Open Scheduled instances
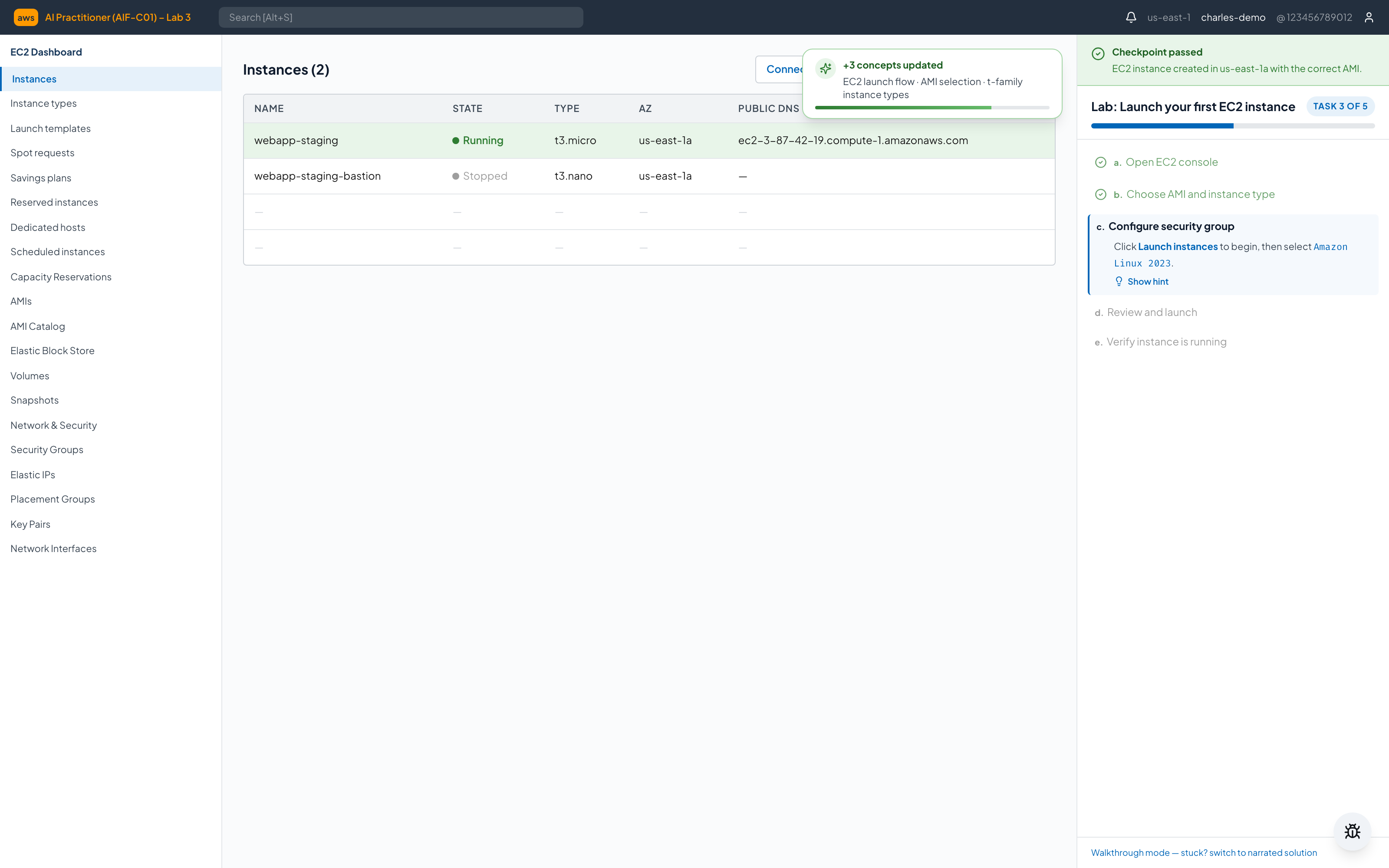Screen dimensions: 1389x868 pyautogui.click(x=57, y=251)
